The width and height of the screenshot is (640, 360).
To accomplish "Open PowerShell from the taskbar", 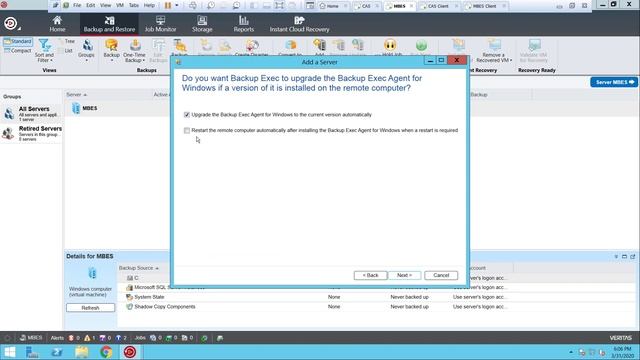I will tap(57, 352).
